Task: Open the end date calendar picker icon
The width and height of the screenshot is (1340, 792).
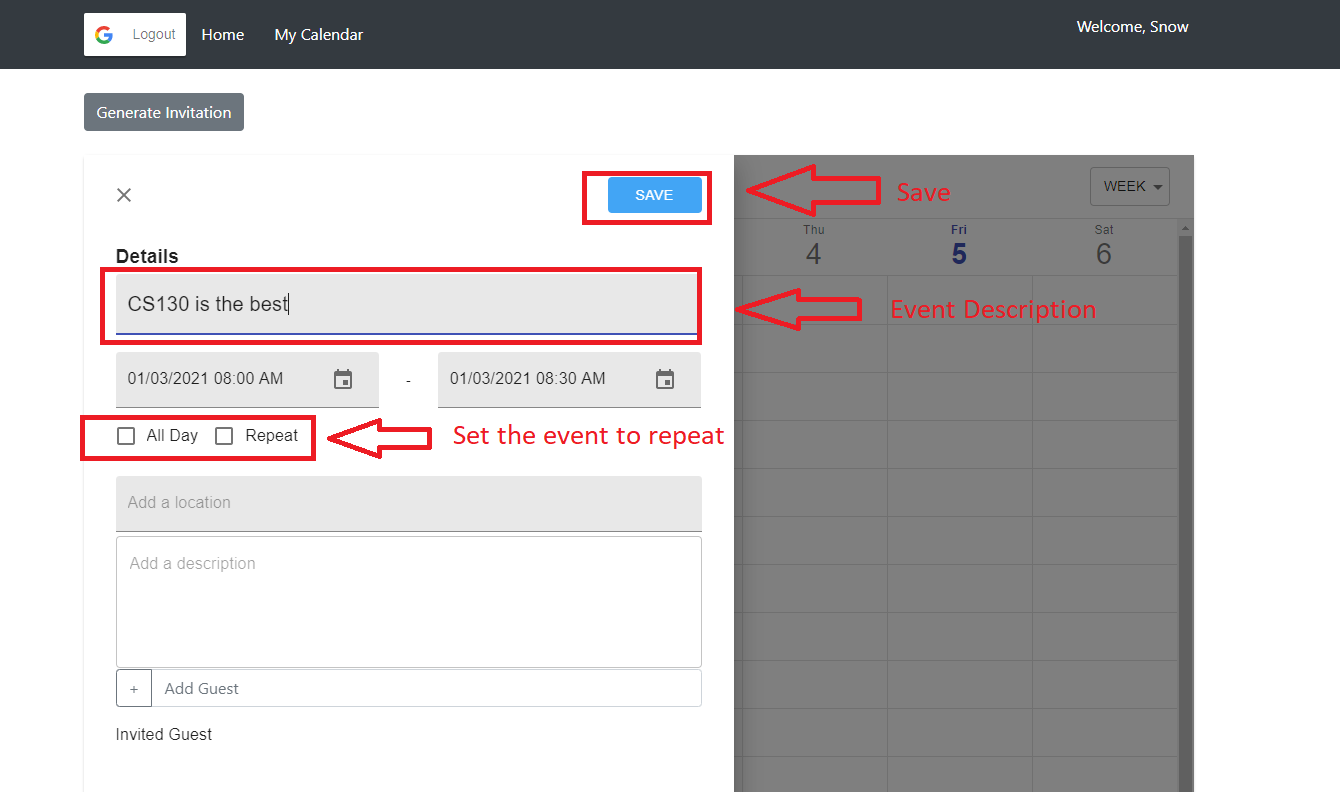Action: [665, 379]
